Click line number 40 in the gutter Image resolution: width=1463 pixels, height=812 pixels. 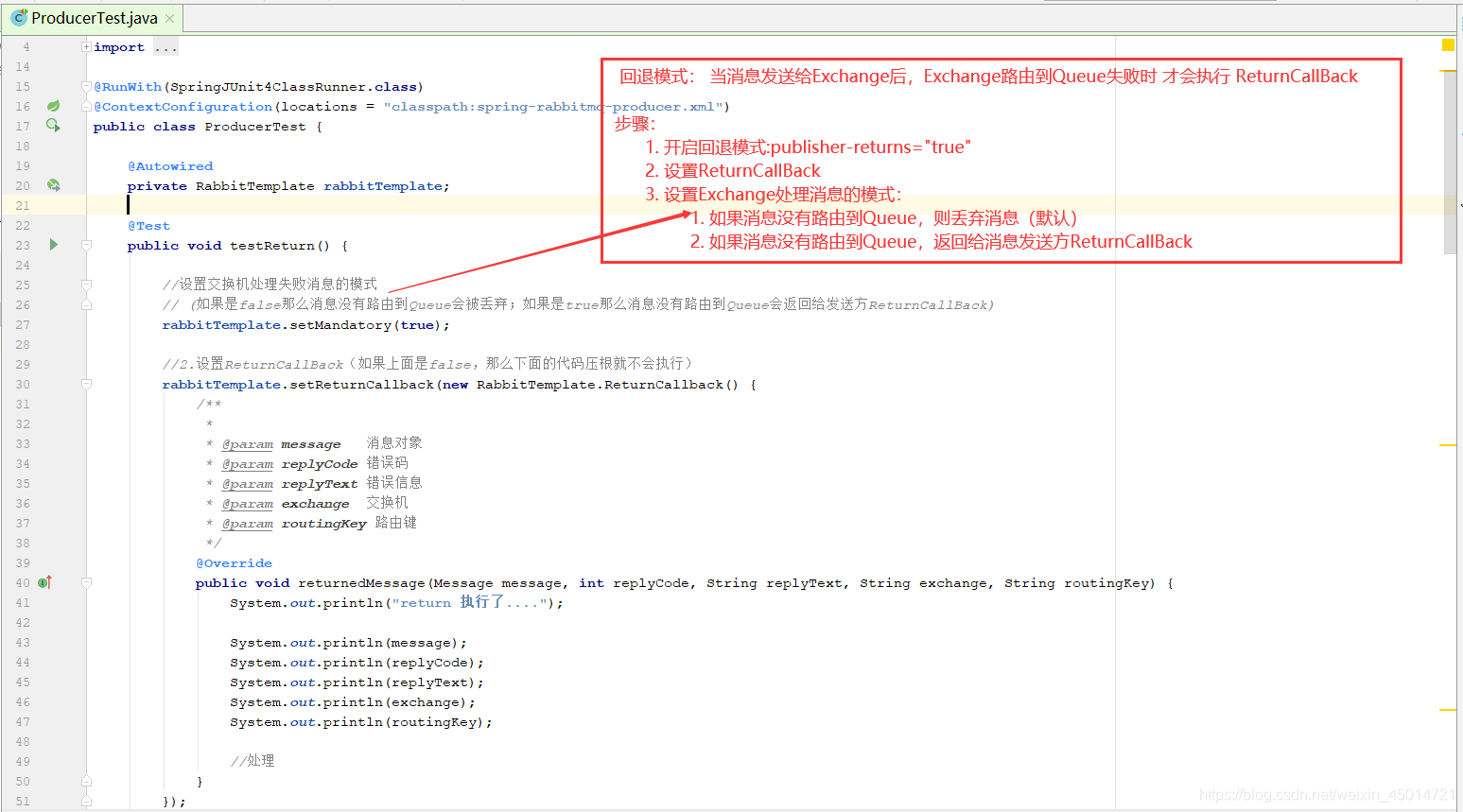[x=23, y=582]
